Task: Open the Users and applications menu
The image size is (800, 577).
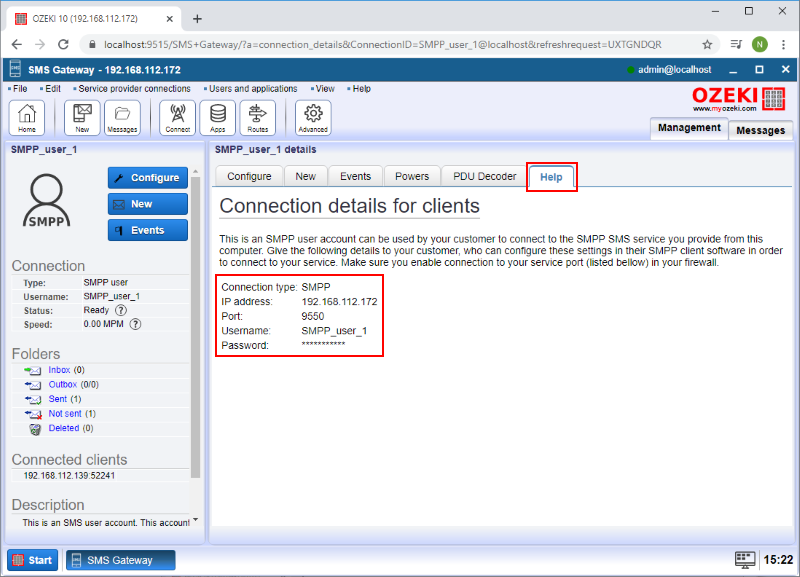Action: tap(251, 89)
